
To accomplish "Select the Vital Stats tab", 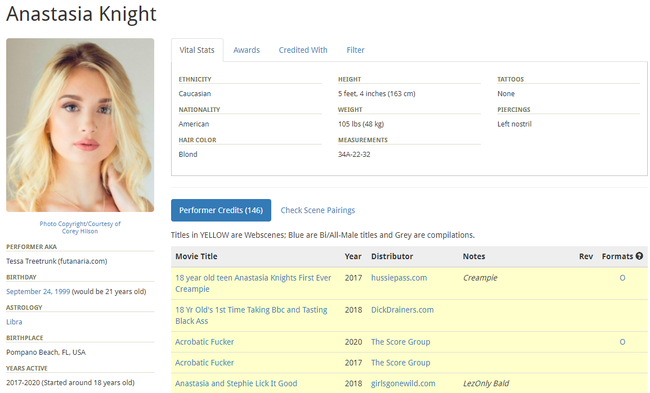I will pyautogui.click(x=197, y=50).
